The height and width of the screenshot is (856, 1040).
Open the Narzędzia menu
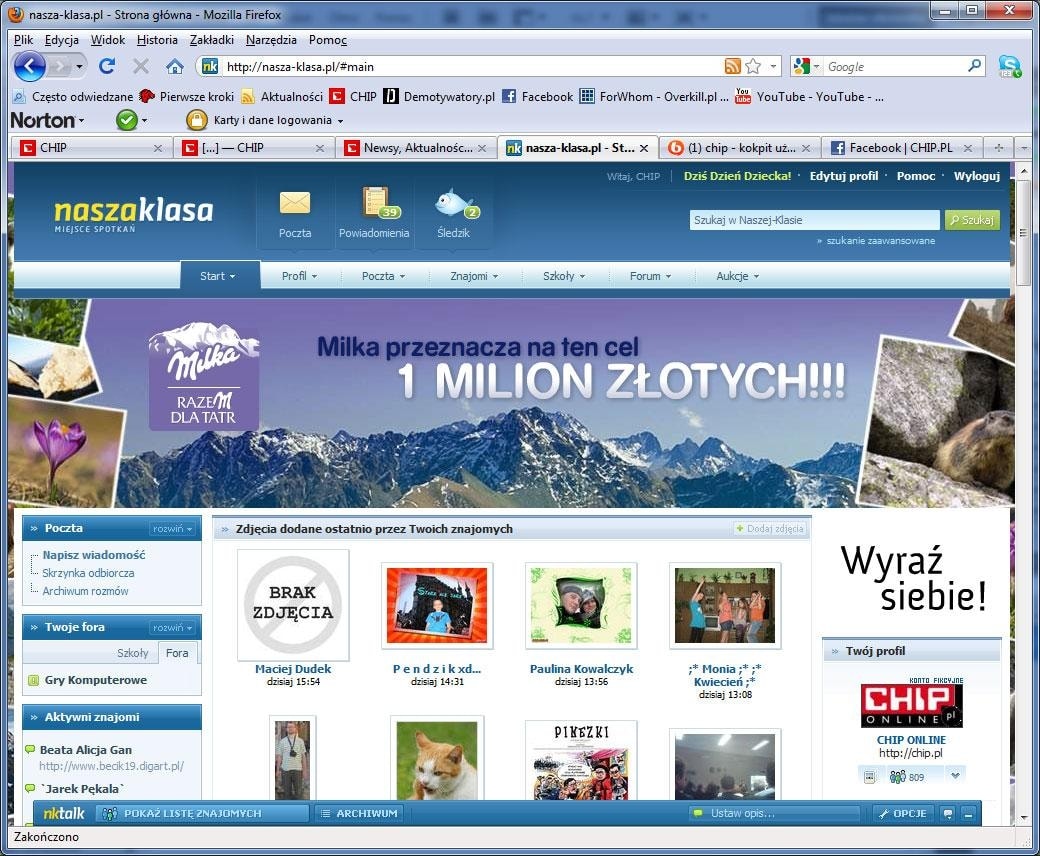pos(271,40)
